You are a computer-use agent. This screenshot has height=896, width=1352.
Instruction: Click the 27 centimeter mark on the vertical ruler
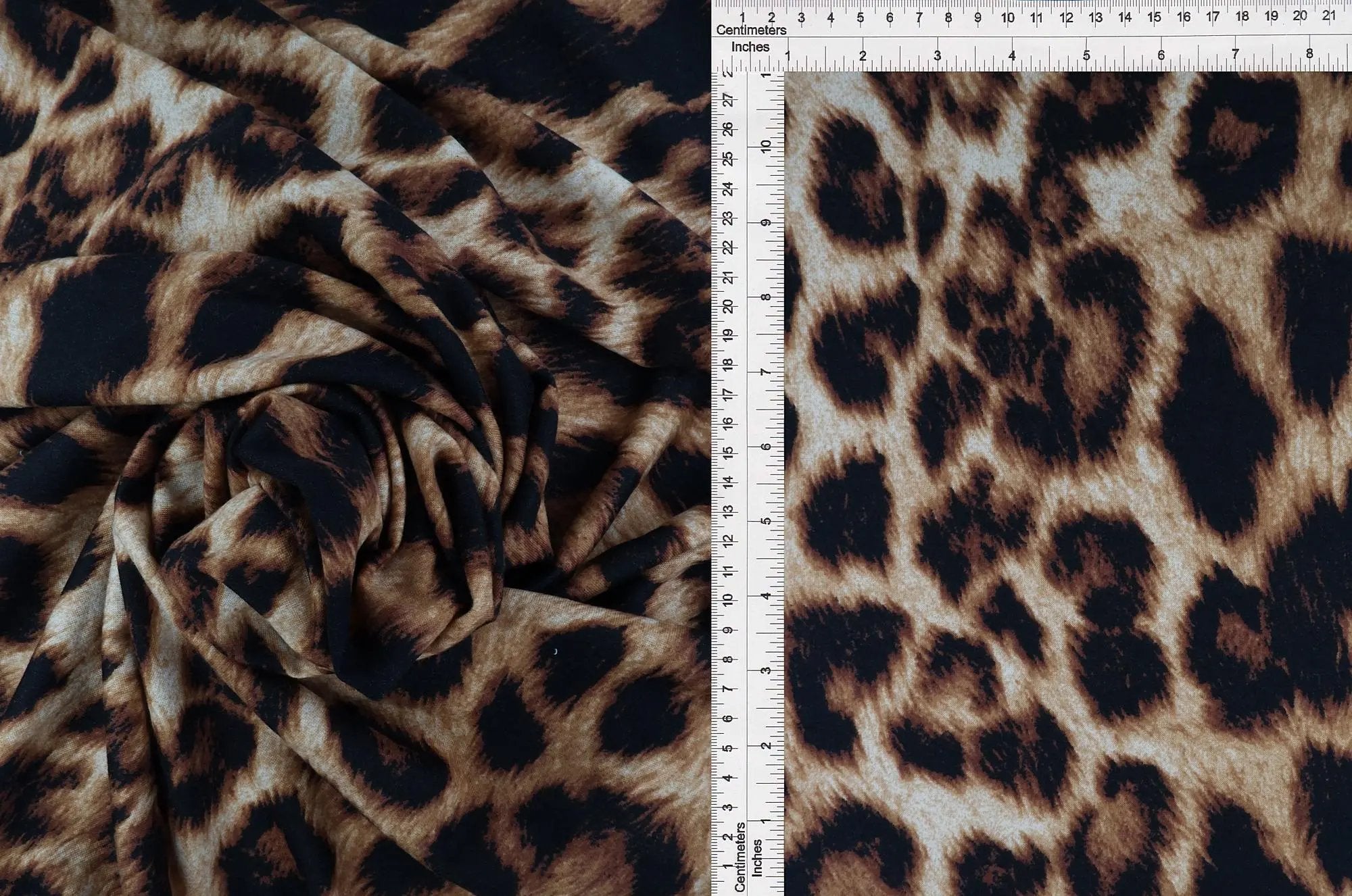pos(728,100)
